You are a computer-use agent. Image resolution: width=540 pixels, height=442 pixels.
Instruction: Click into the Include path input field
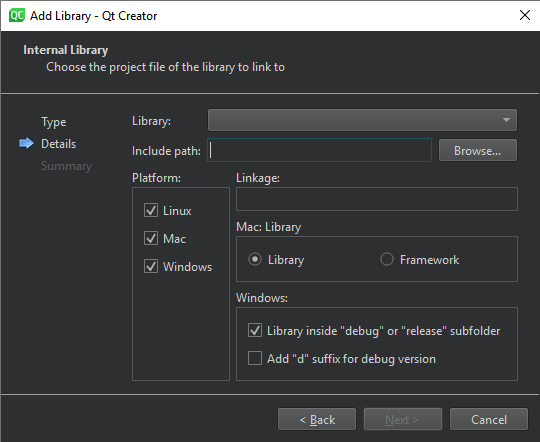click(319, 150)
